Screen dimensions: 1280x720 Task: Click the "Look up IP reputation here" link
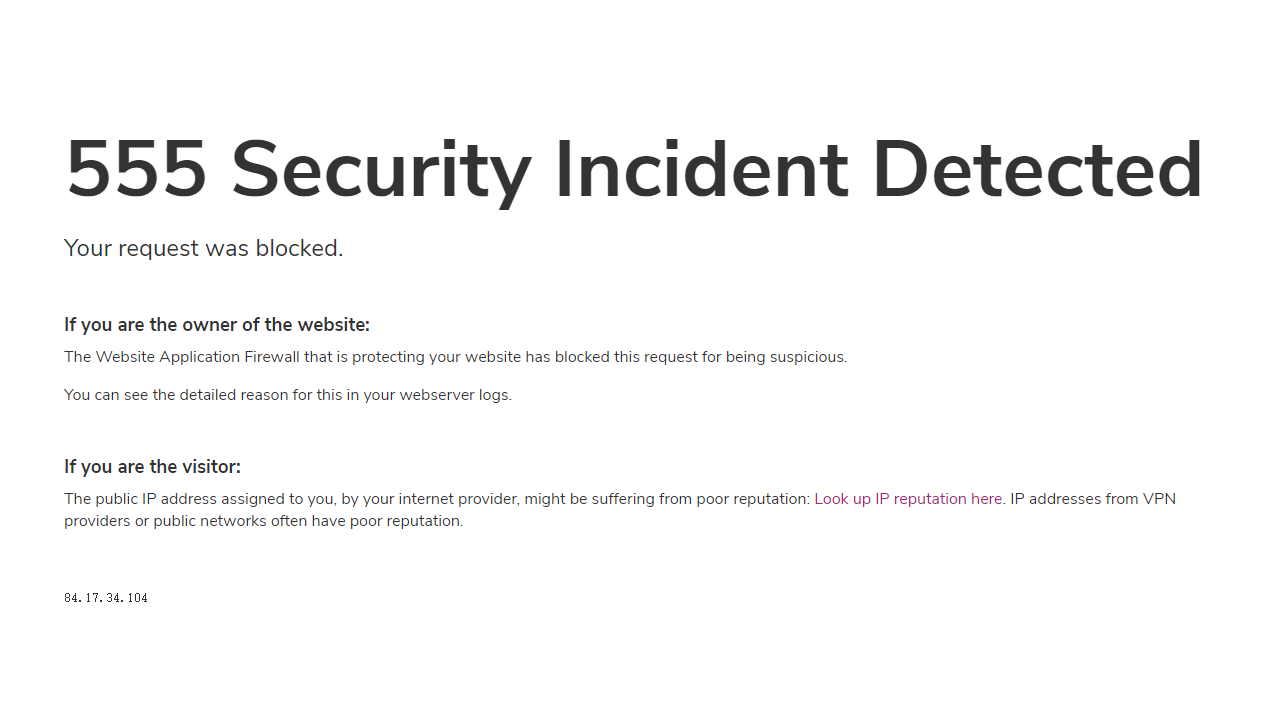[908, 499]
